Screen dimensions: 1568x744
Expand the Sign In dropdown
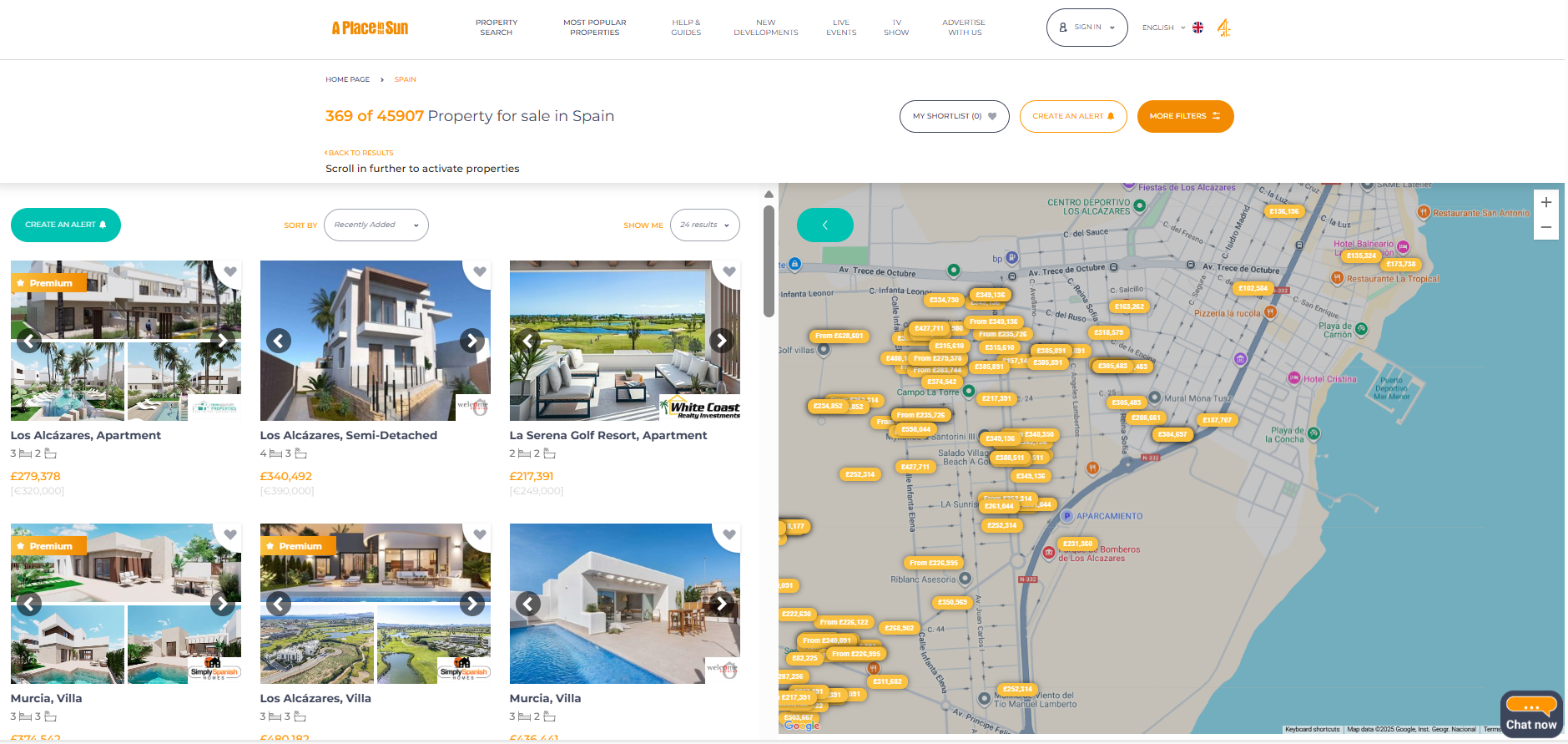coord(1087,28)
